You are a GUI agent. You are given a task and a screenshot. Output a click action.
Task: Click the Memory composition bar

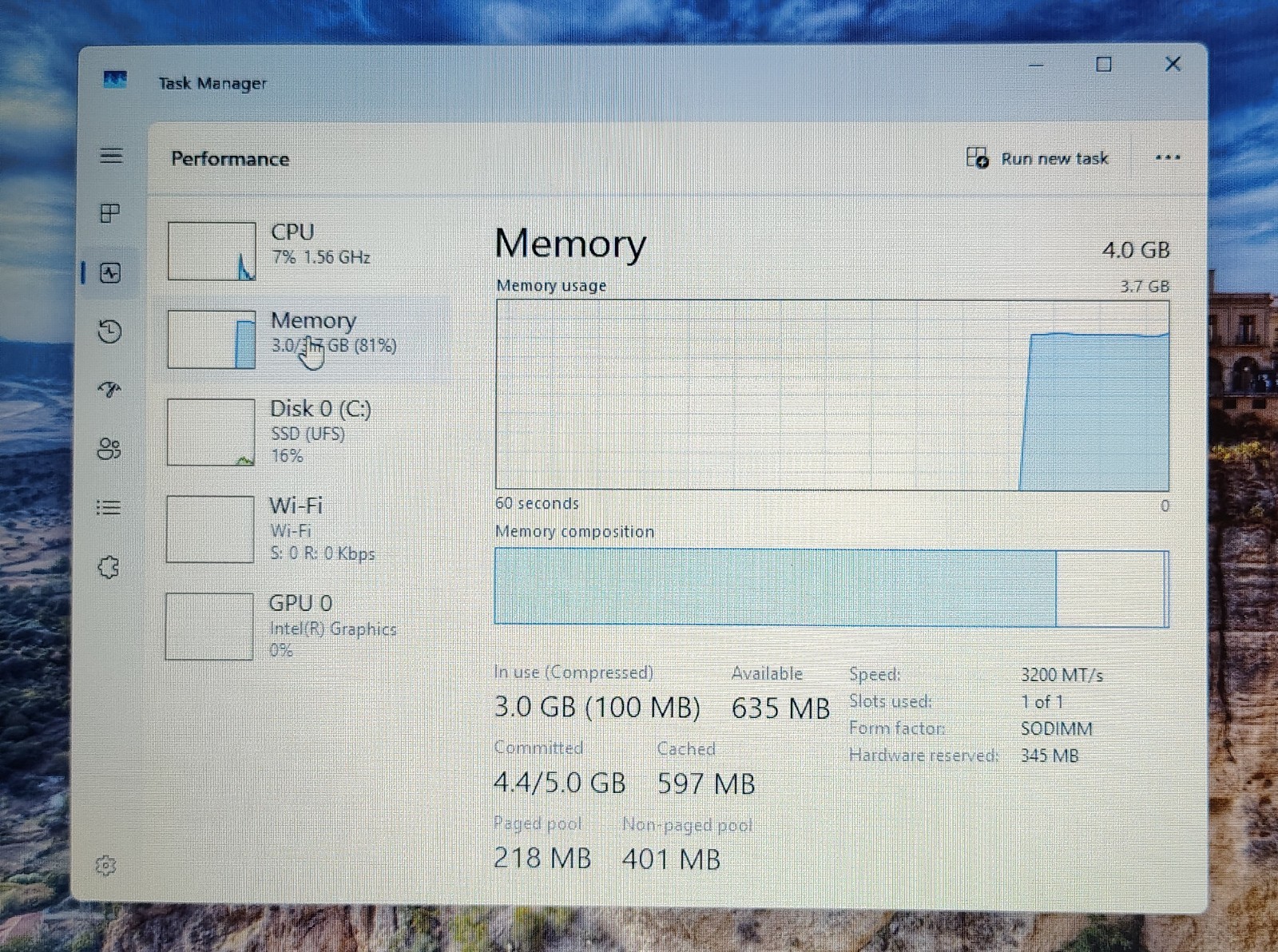[831, 587]
